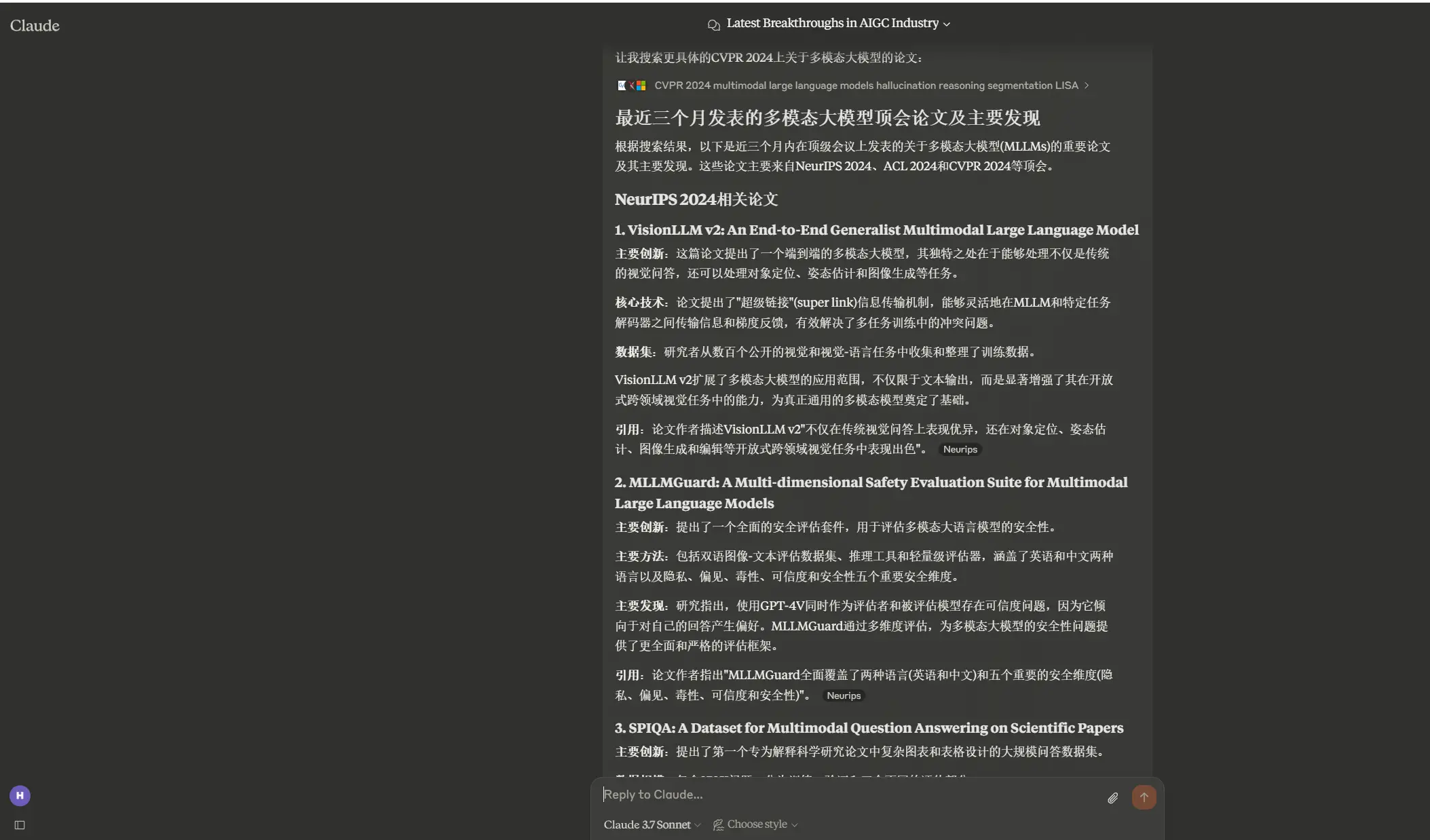Click the style pen icon beside Choose style
Viewport: 1430px width, 840px height.
click(x=718, y=825)
